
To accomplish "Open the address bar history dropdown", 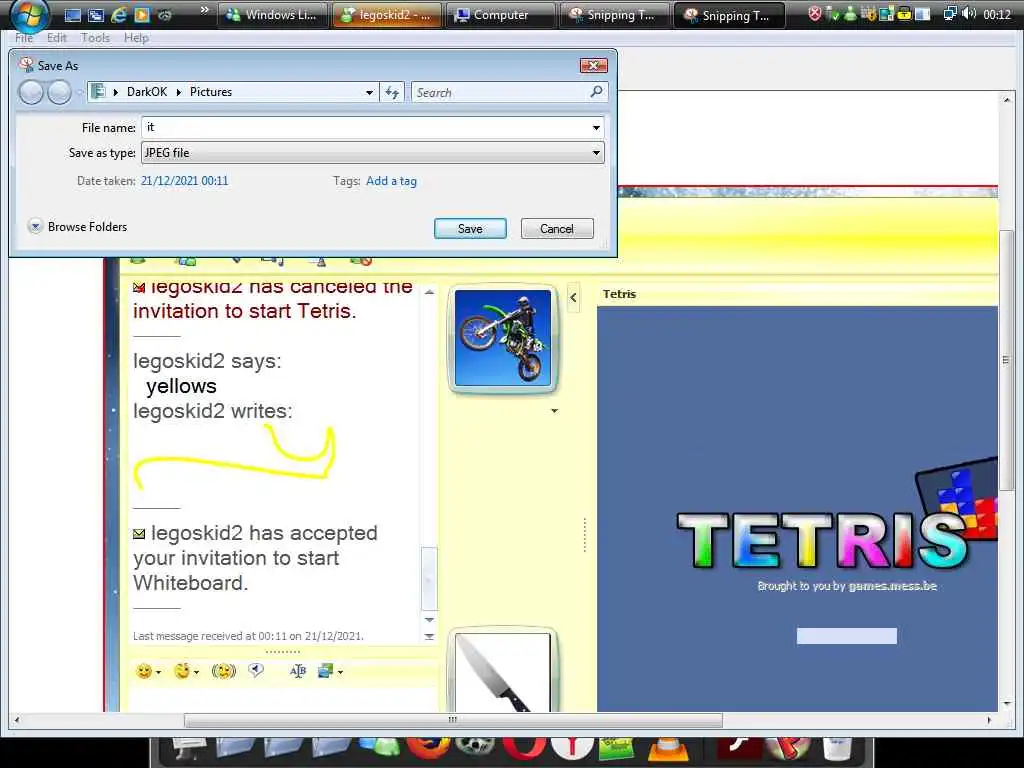I will (369, 93).
